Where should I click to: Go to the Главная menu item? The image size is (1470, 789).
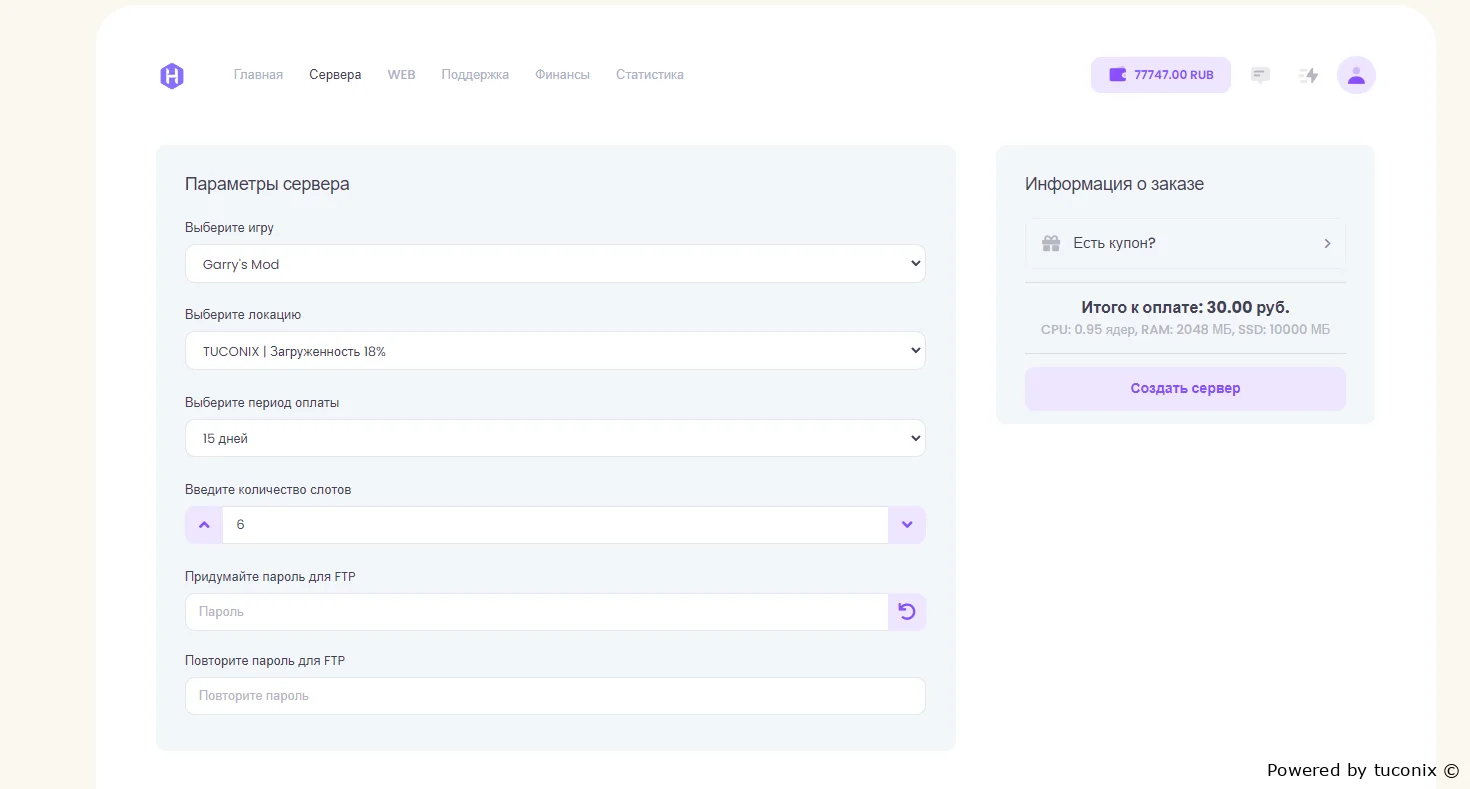coord(258,75)
